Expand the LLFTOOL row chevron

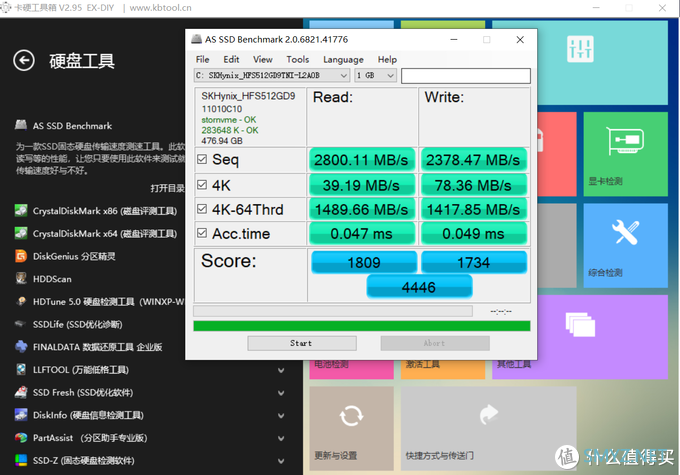[x=281, y=370]
